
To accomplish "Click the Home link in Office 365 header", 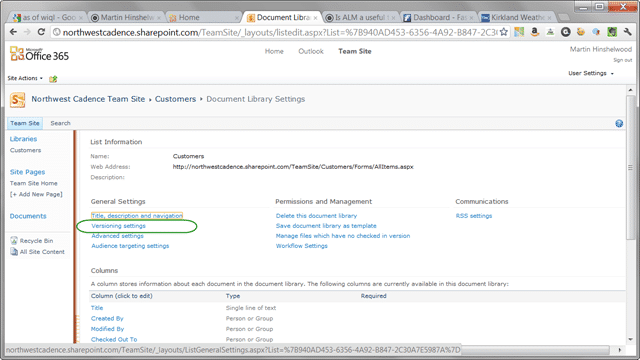I will 274,51.
